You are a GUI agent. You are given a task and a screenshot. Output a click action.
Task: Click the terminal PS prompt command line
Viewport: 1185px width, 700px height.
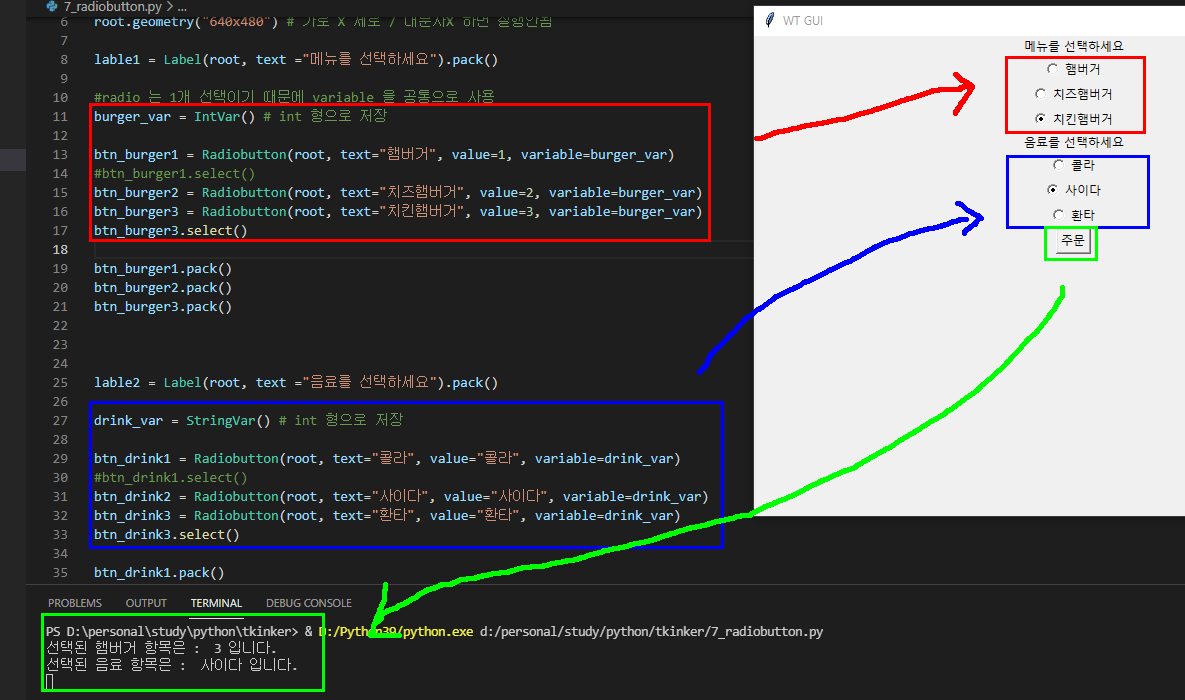coord(435,631)
